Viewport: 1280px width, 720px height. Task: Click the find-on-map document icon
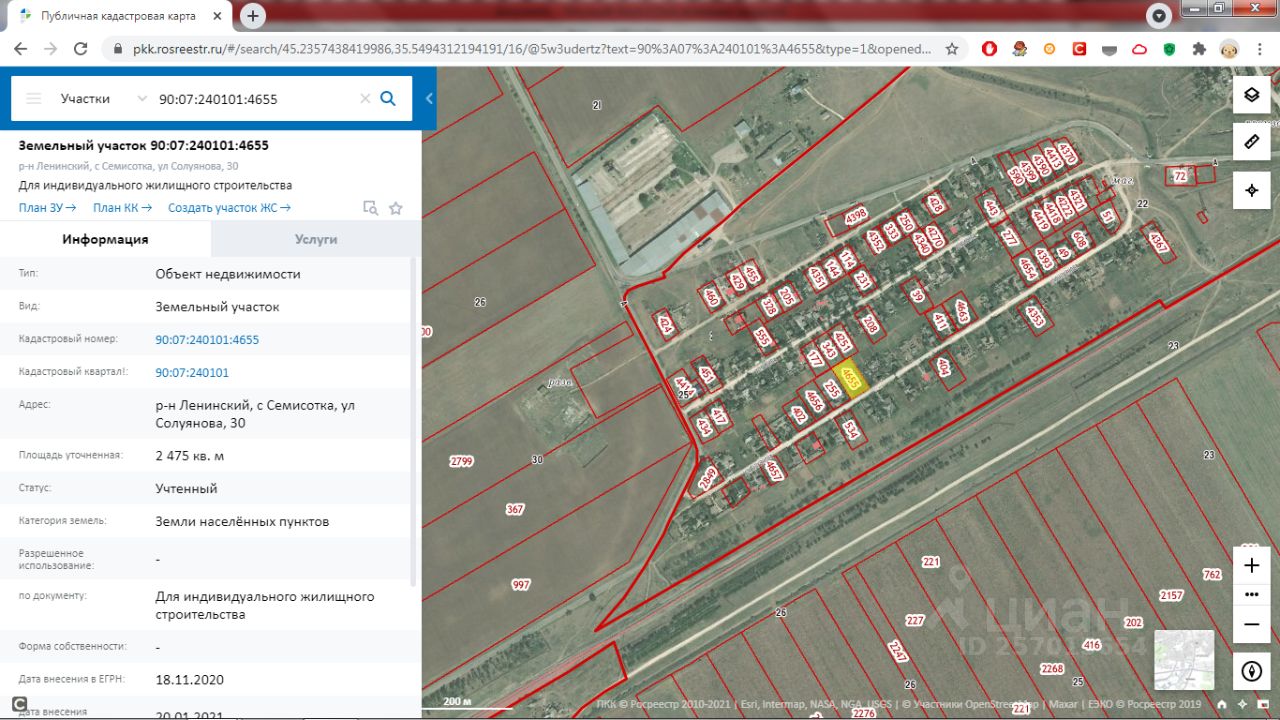[x=370, y=208]
